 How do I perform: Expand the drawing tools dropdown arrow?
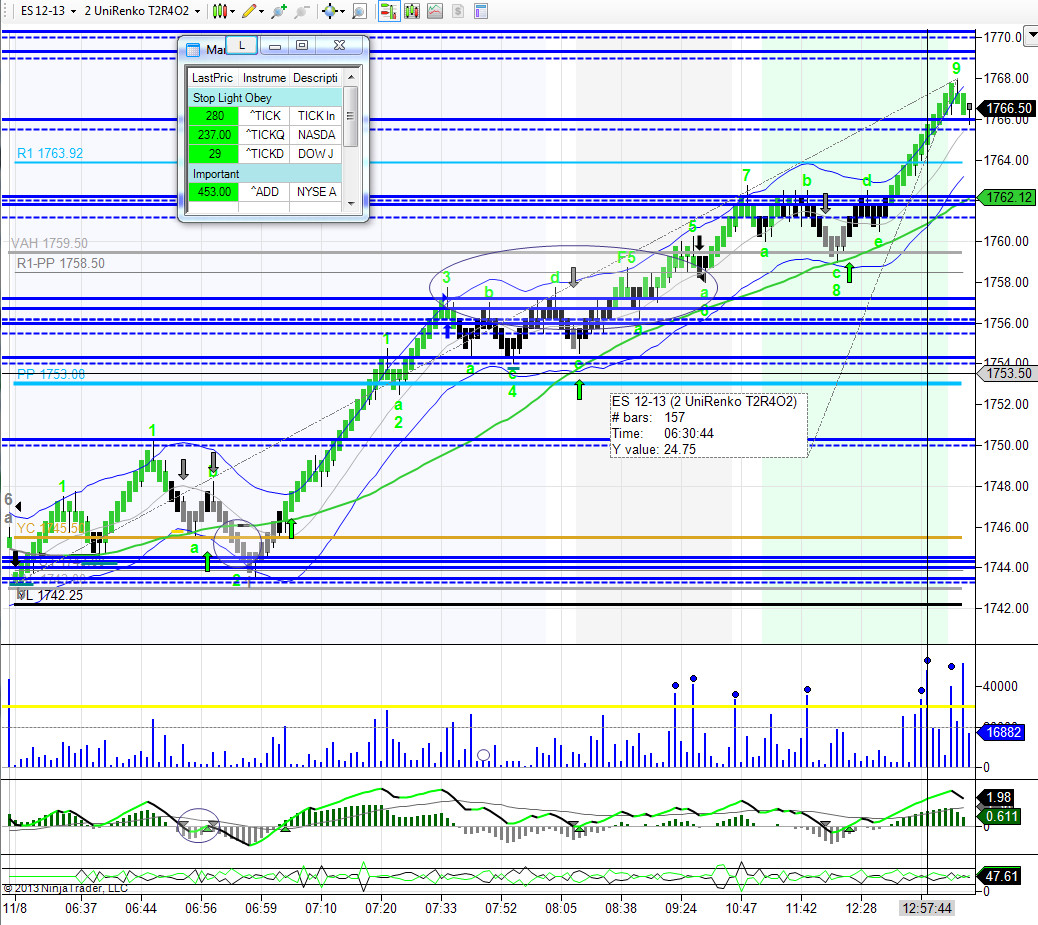pos(261,12)
